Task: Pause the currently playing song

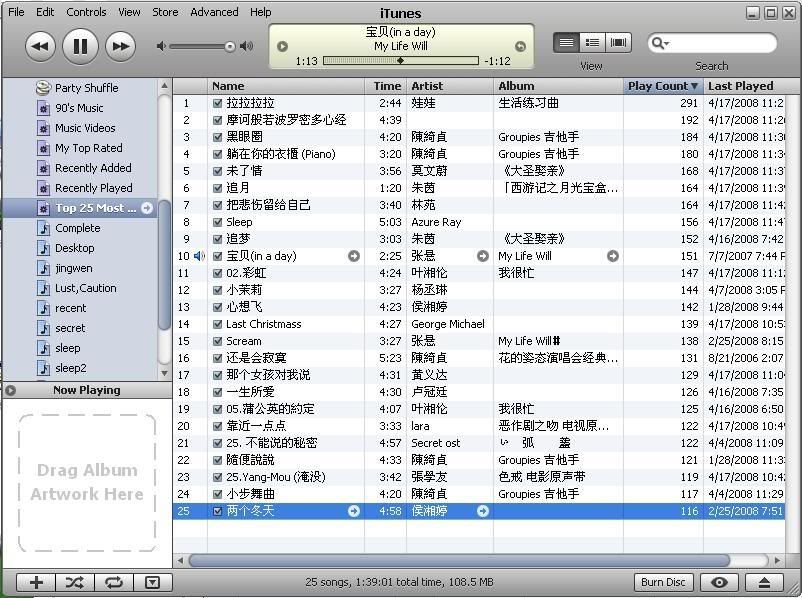Action: pos(80,47)
